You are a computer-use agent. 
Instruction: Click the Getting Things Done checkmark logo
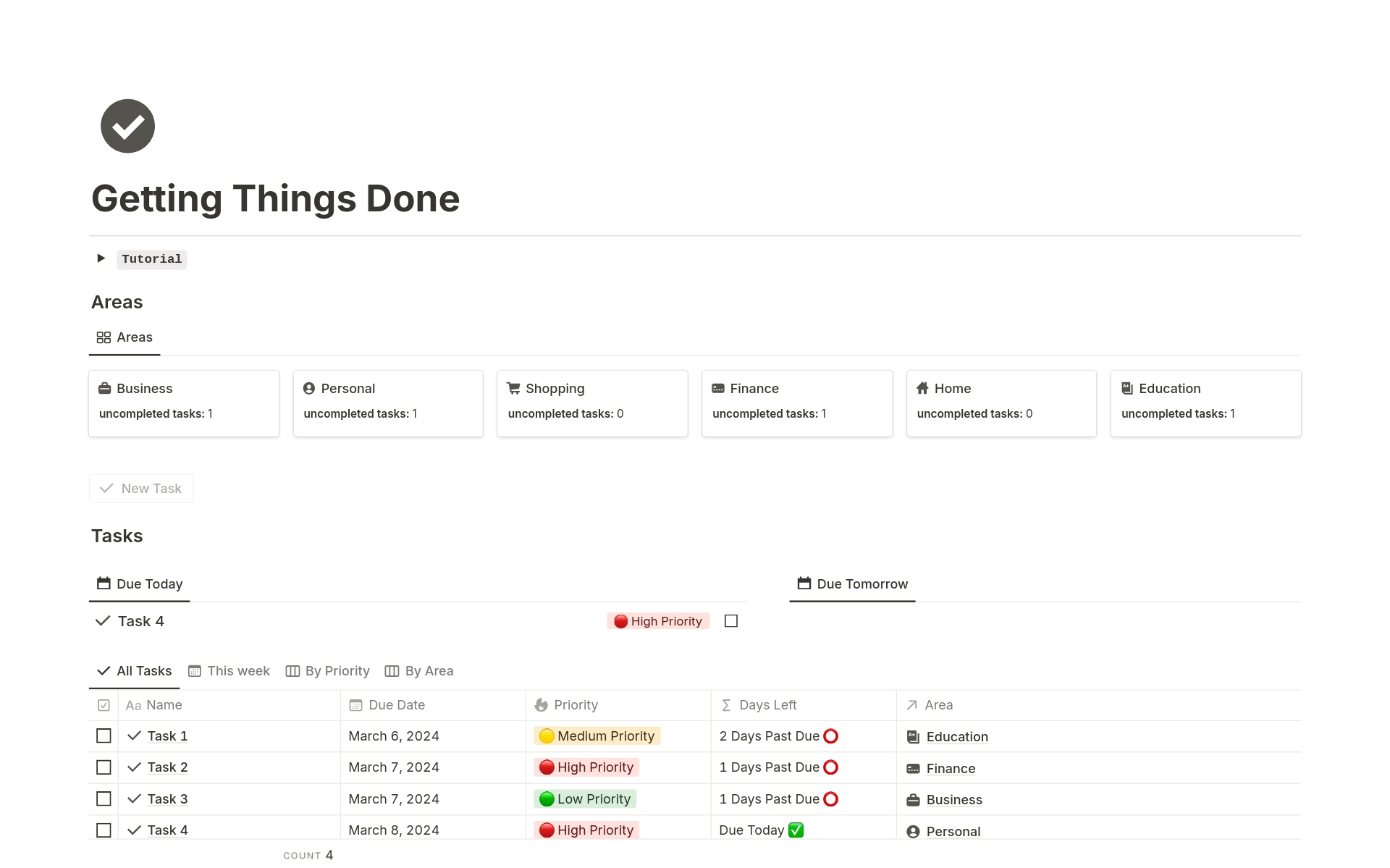(x=127, y=126)
